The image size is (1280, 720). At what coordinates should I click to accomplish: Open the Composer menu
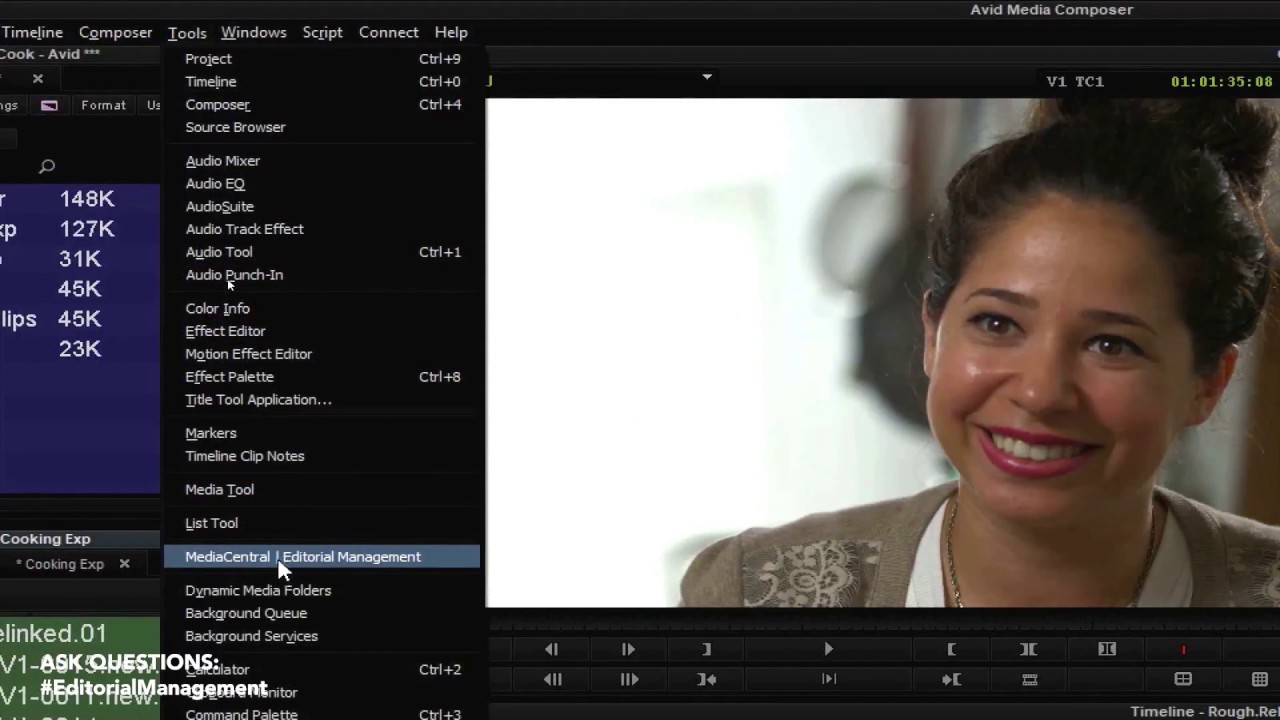pos(115,32)
